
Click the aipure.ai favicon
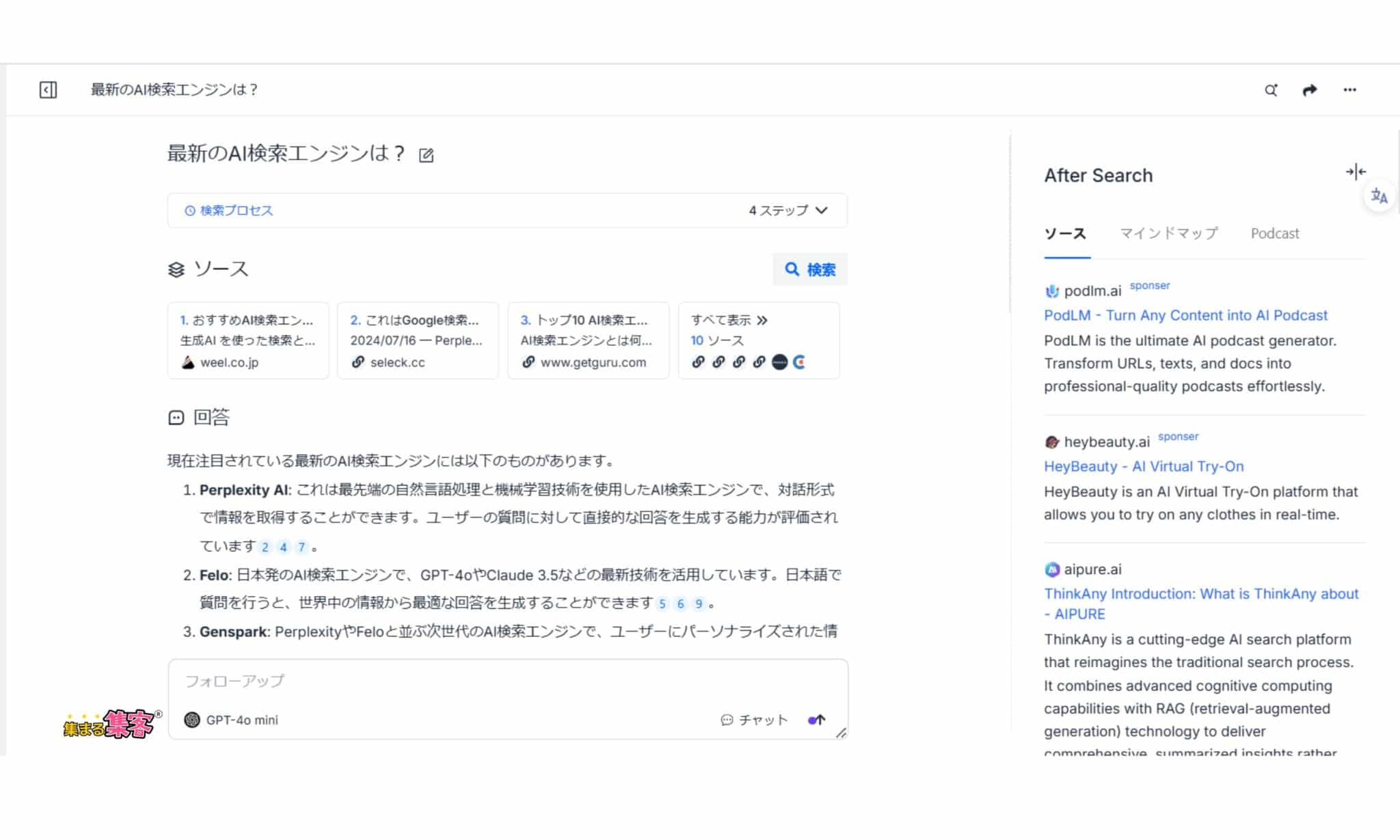1052,569
